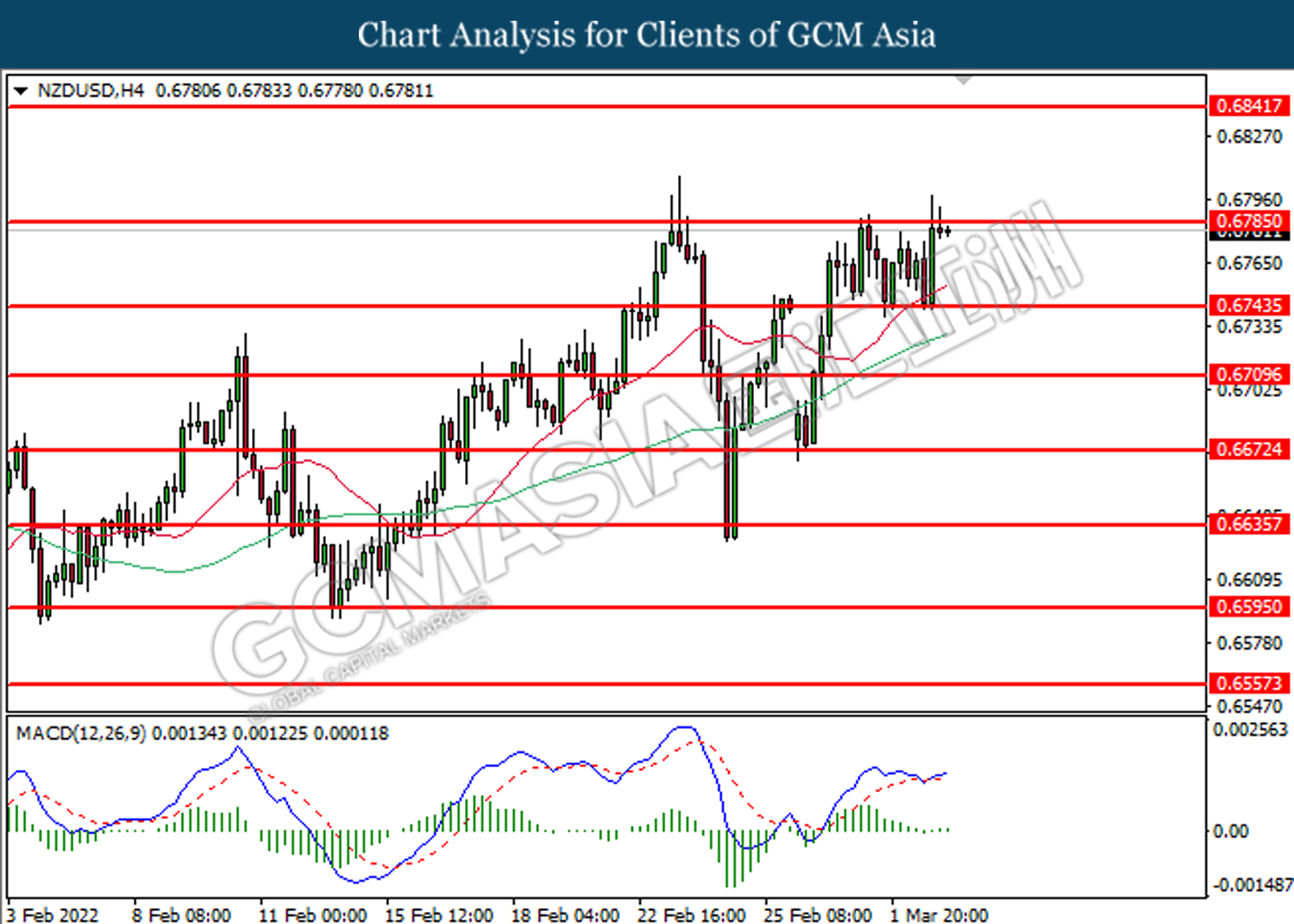Viewport: 1294px width, 924px height.
Task: Click the Chart Analysis for Clients title
Action: [646, 35]
